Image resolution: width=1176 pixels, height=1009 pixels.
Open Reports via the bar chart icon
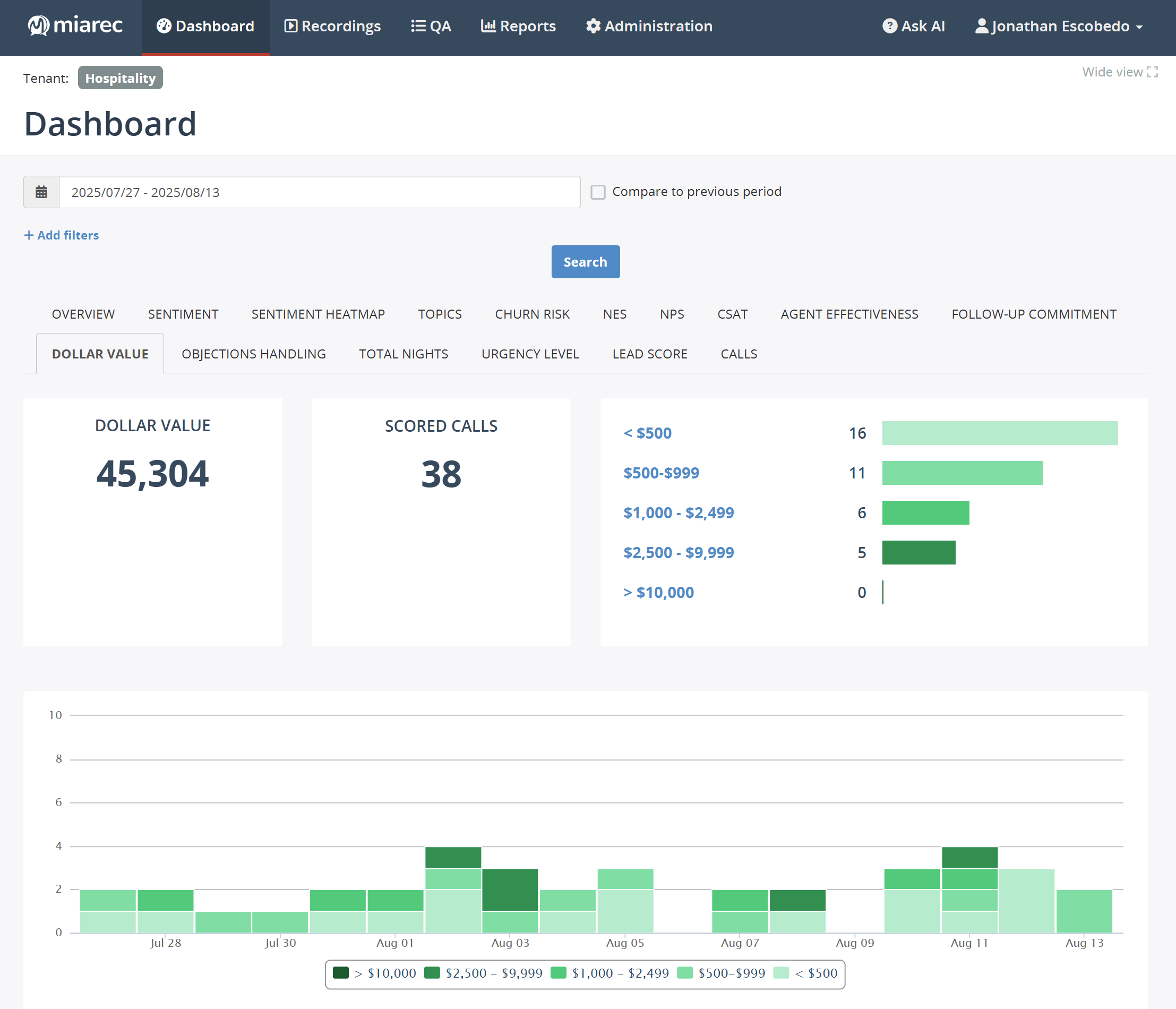(489, 25)
